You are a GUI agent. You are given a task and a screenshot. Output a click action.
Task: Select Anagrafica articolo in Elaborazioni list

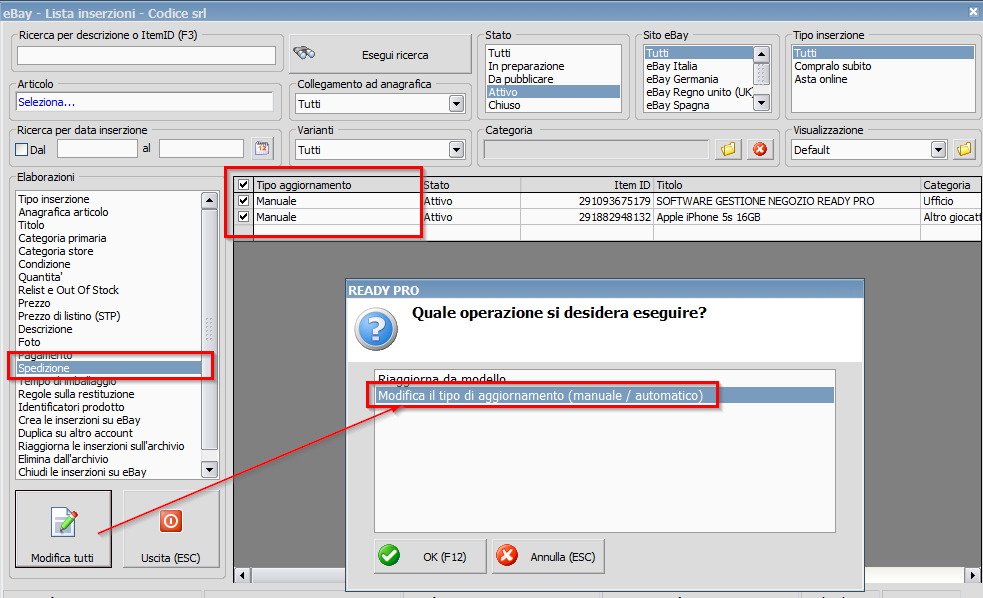(109, 212)
